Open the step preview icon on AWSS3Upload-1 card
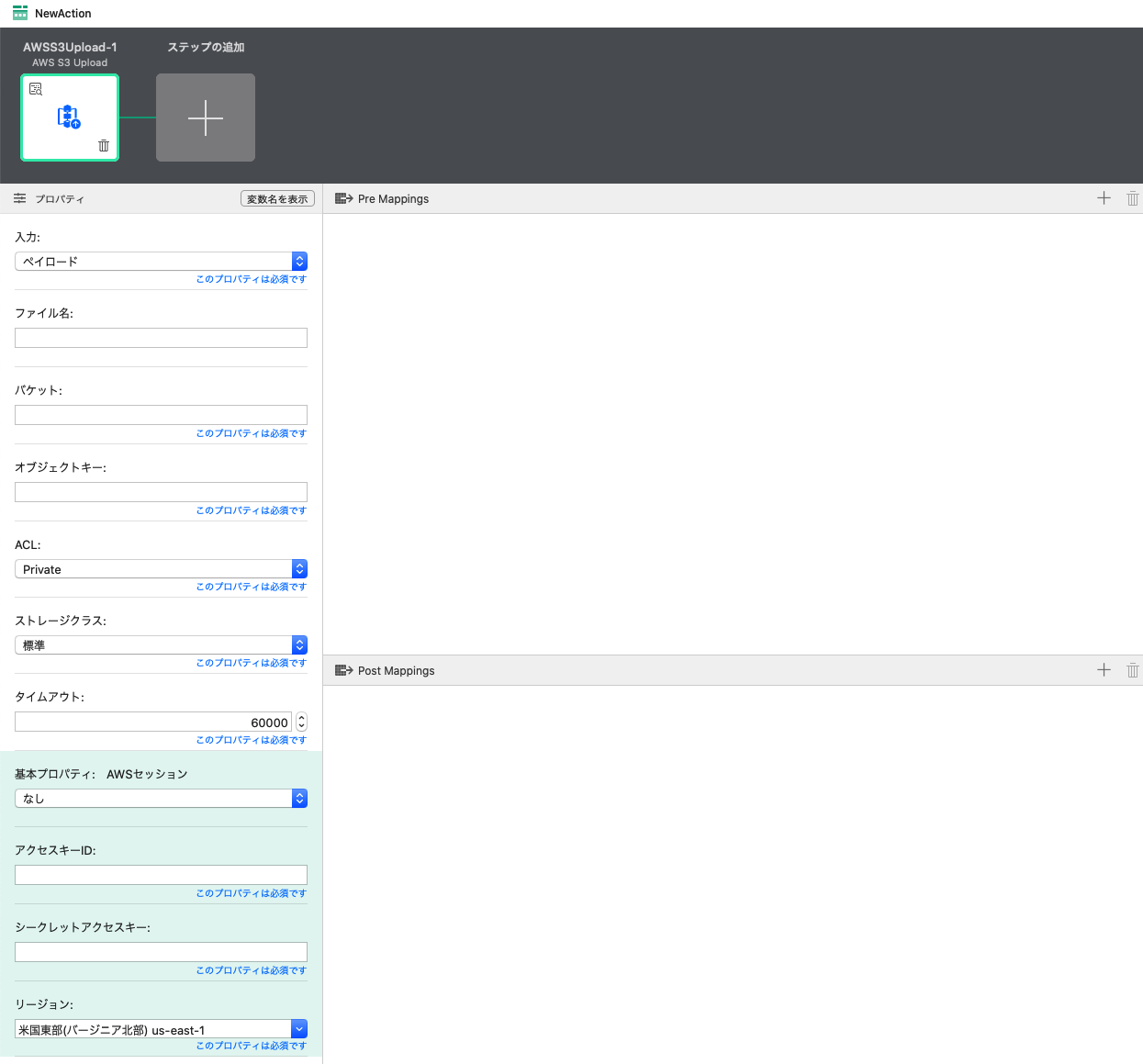 pyautogui.click(x=36, y=88)
